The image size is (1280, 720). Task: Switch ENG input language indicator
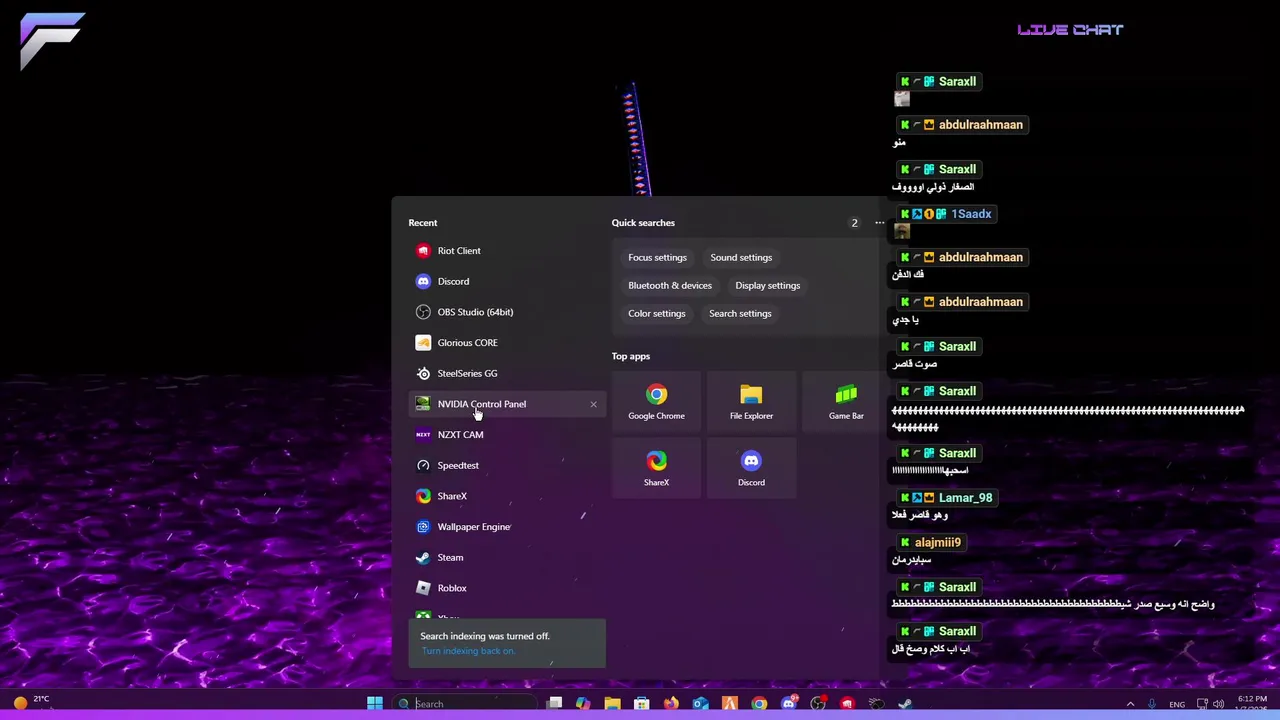coord(1177,704)
